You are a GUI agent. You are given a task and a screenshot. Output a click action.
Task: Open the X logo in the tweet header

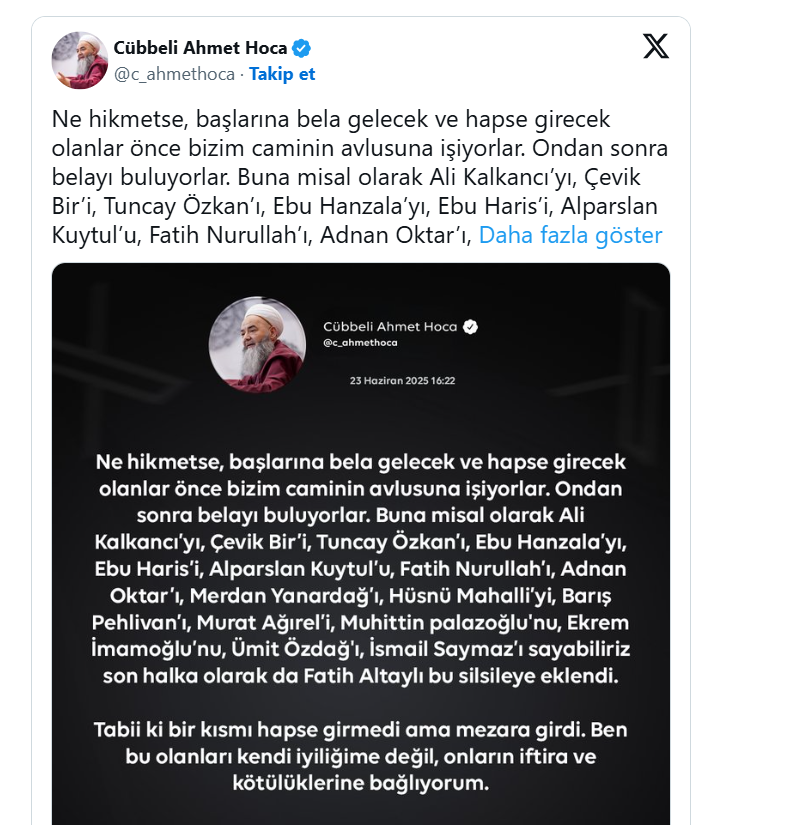656,46
